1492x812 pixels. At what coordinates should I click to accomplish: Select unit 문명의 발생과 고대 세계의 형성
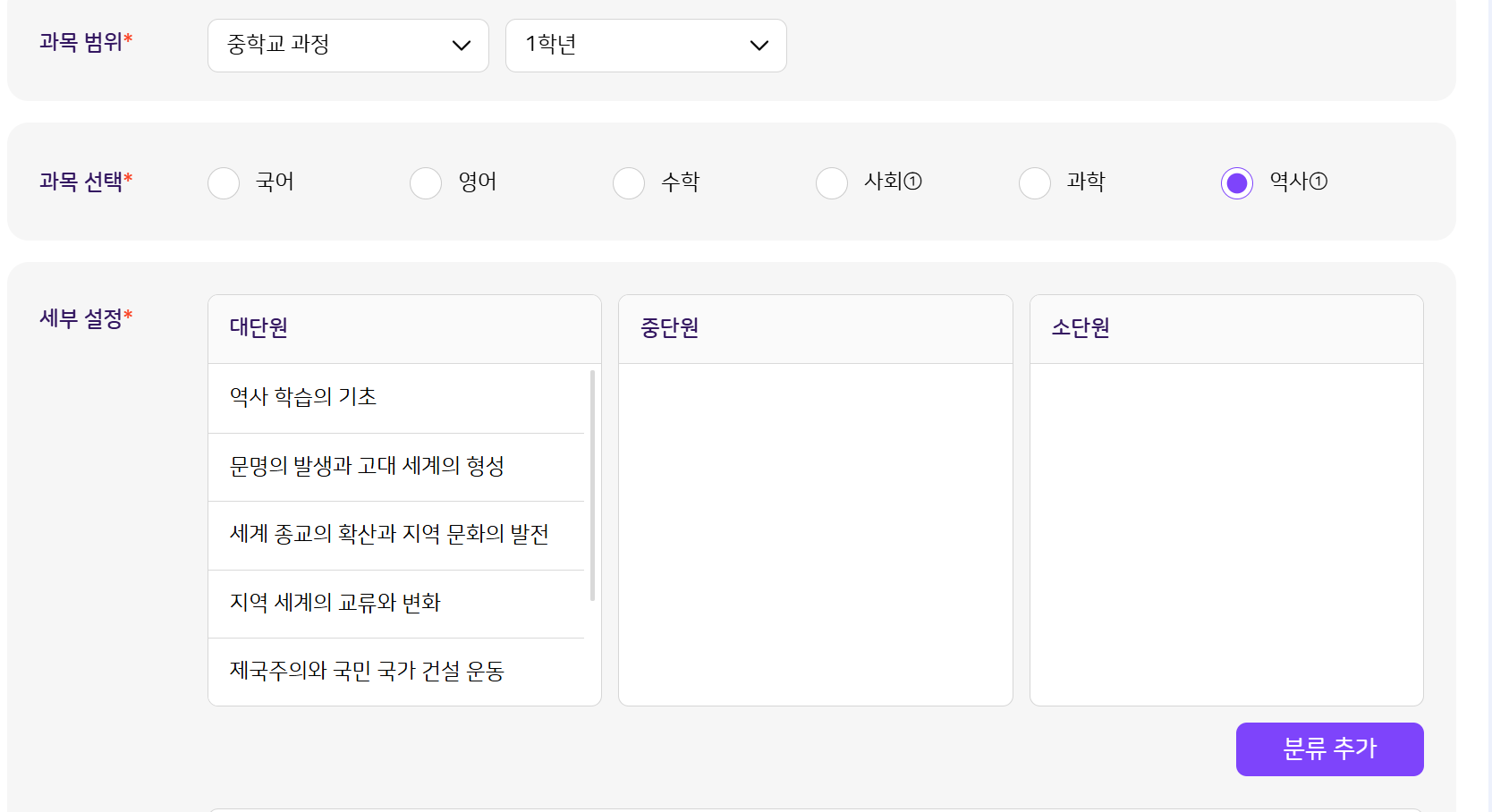pyautogui.click(x=367, y=466)
